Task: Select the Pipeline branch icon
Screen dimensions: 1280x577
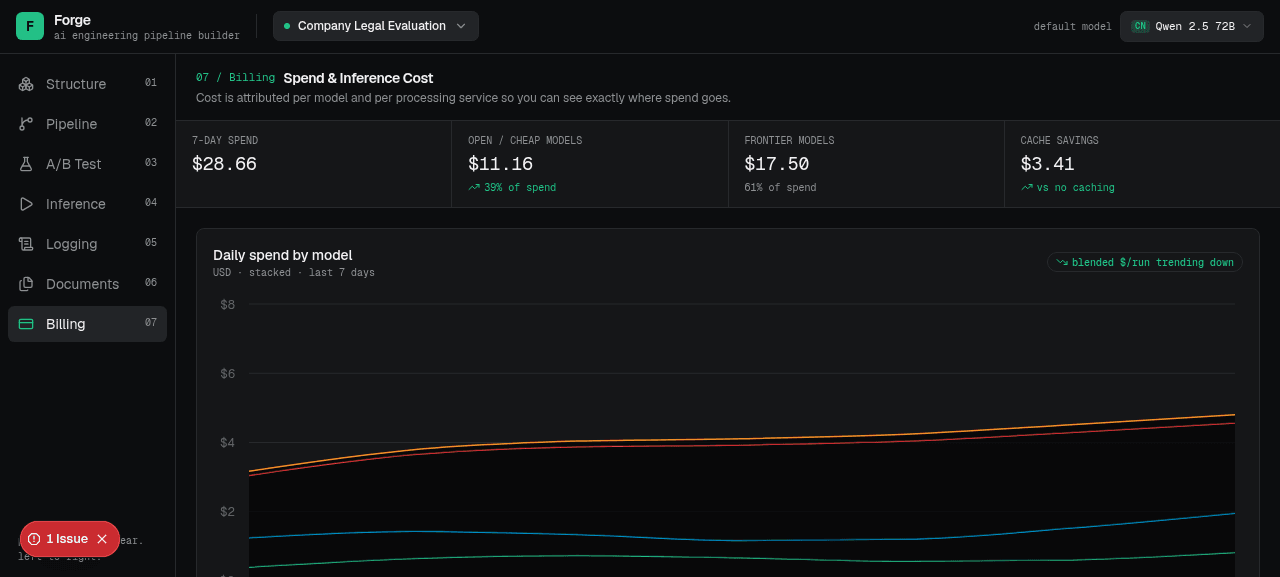Action: (x=26, y=124)
